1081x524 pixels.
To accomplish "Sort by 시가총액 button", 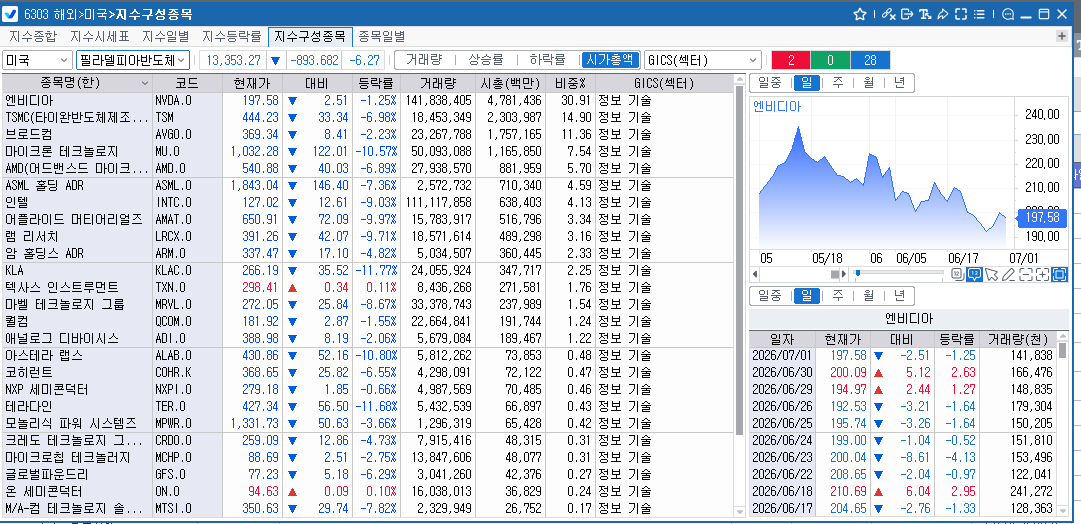I will [x=610, y=60].
